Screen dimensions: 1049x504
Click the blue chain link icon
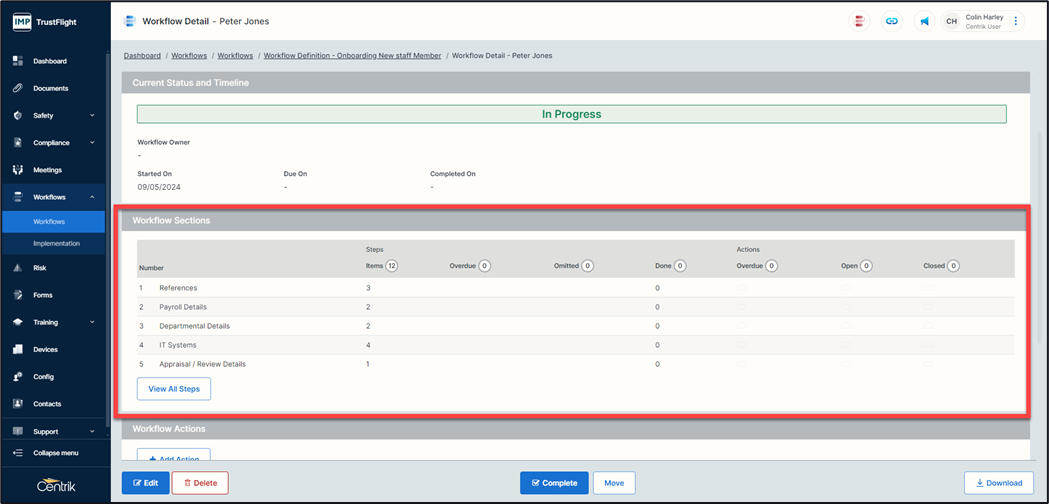coord(891,21)
